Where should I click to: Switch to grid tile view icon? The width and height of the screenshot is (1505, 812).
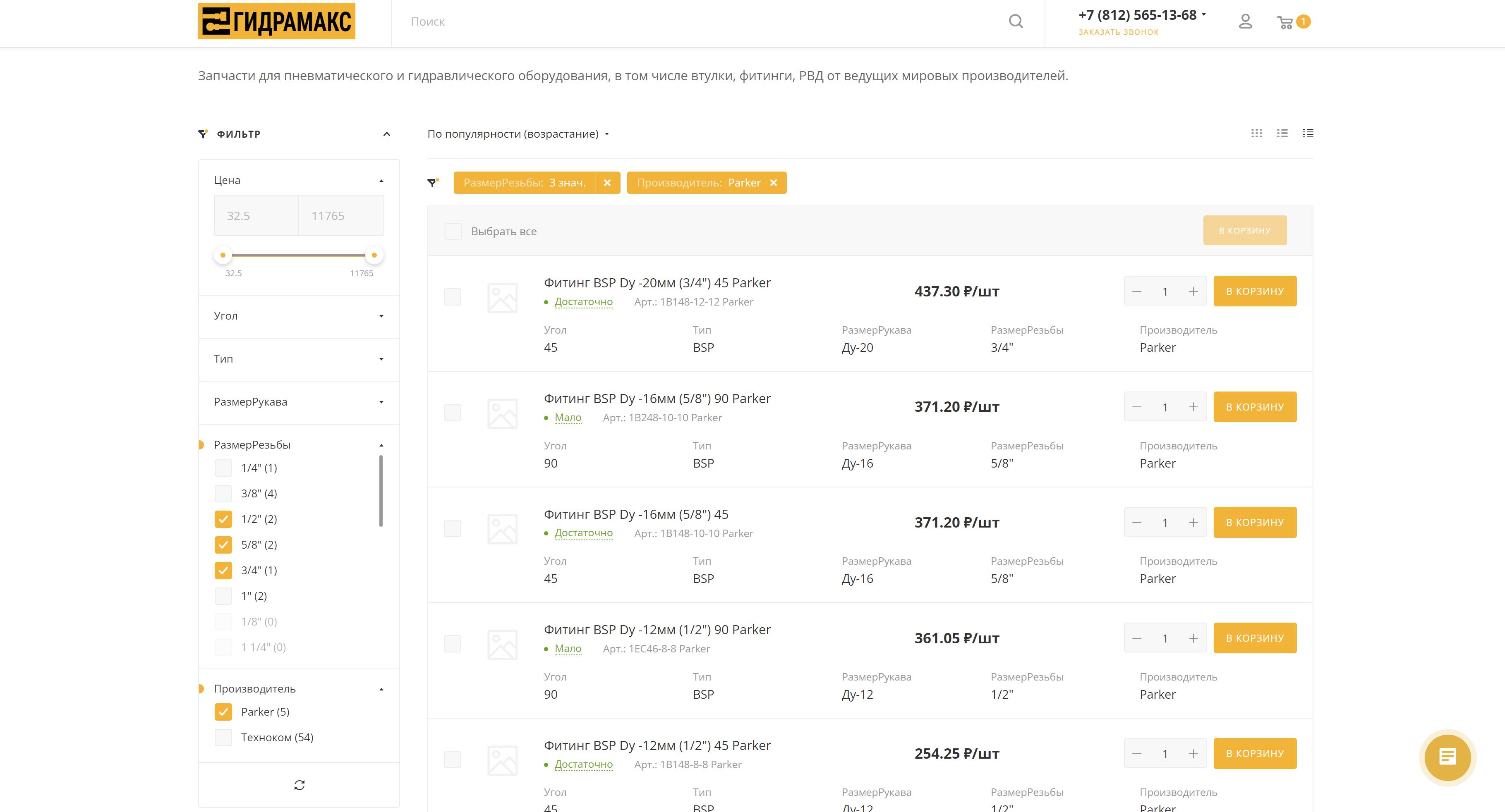pyautogui.click(x=1257, y=134)
